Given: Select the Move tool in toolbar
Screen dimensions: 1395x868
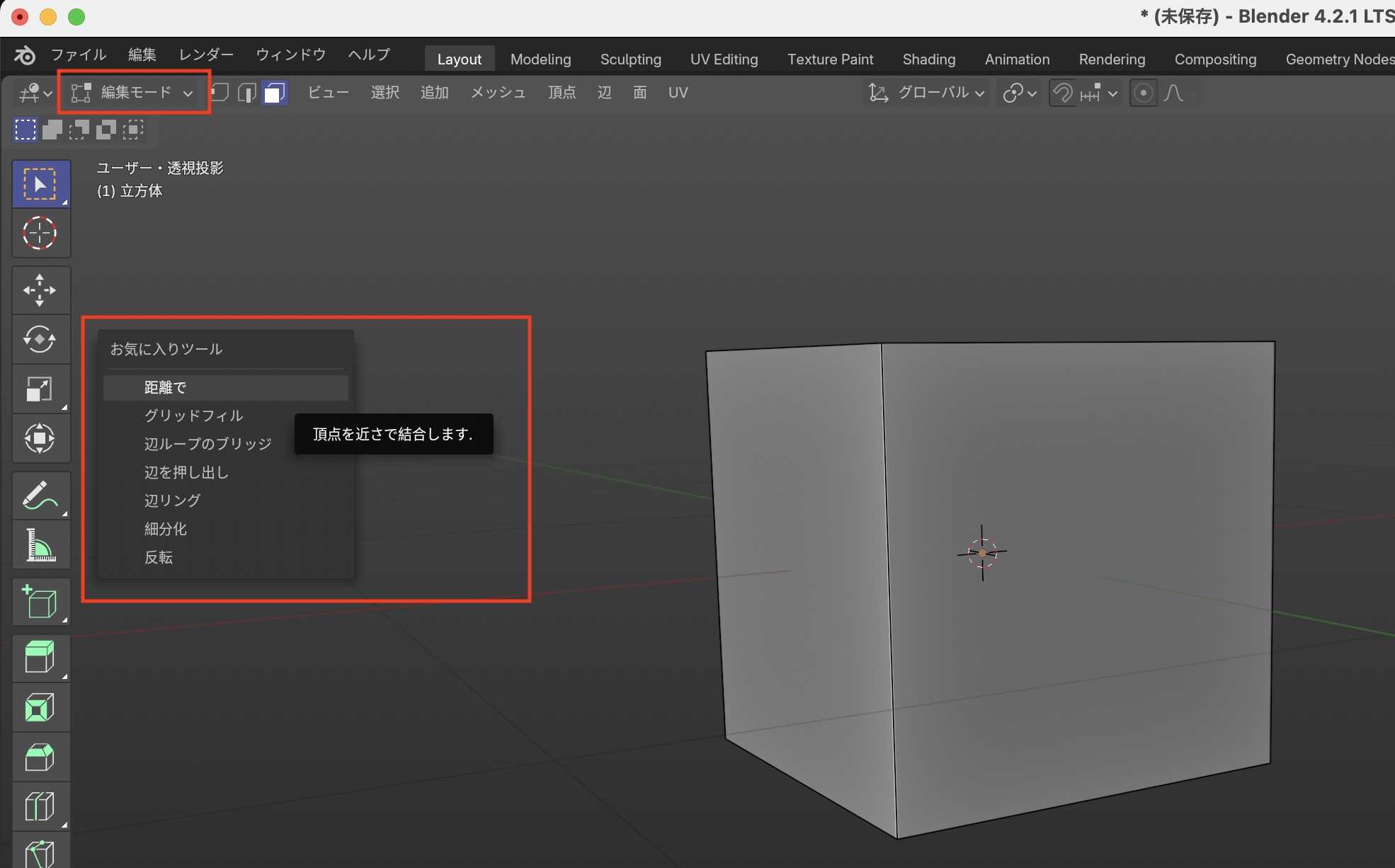Looking at the screenshot, I should click(x=40, y=290).
